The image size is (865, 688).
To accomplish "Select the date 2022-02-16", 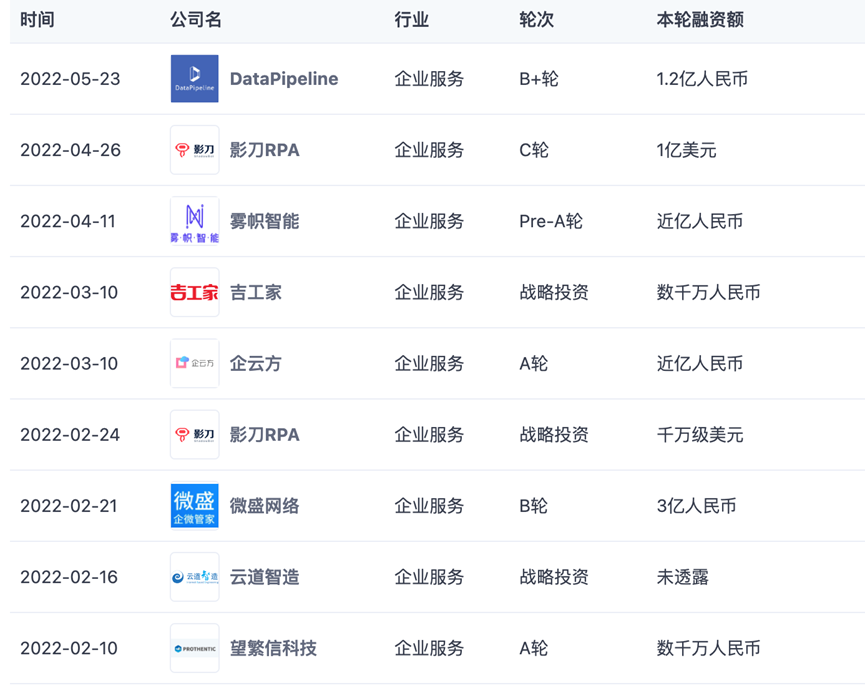I will click(69, 577).
